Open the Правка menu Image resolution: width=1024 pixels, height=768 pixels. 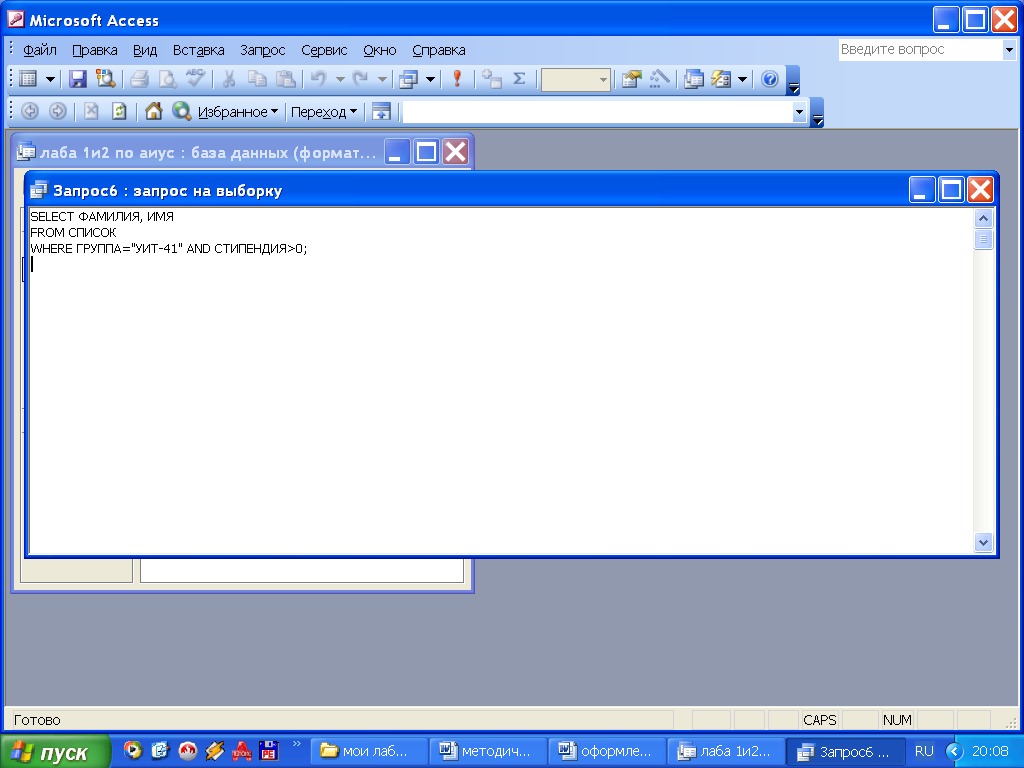[x=95, y=50]
